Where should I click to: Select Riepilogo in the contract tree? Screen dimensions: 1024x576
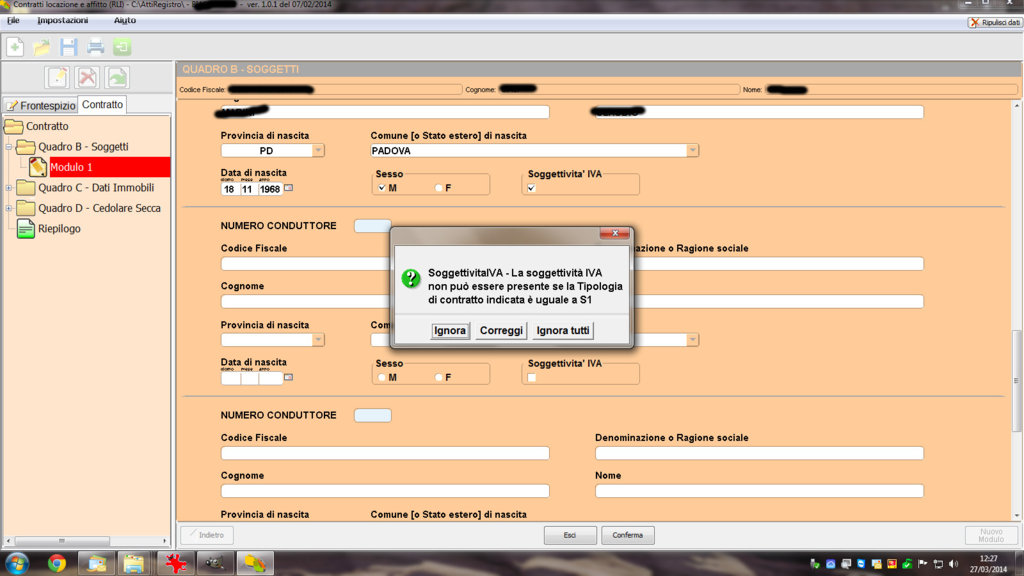pos(59,229)
